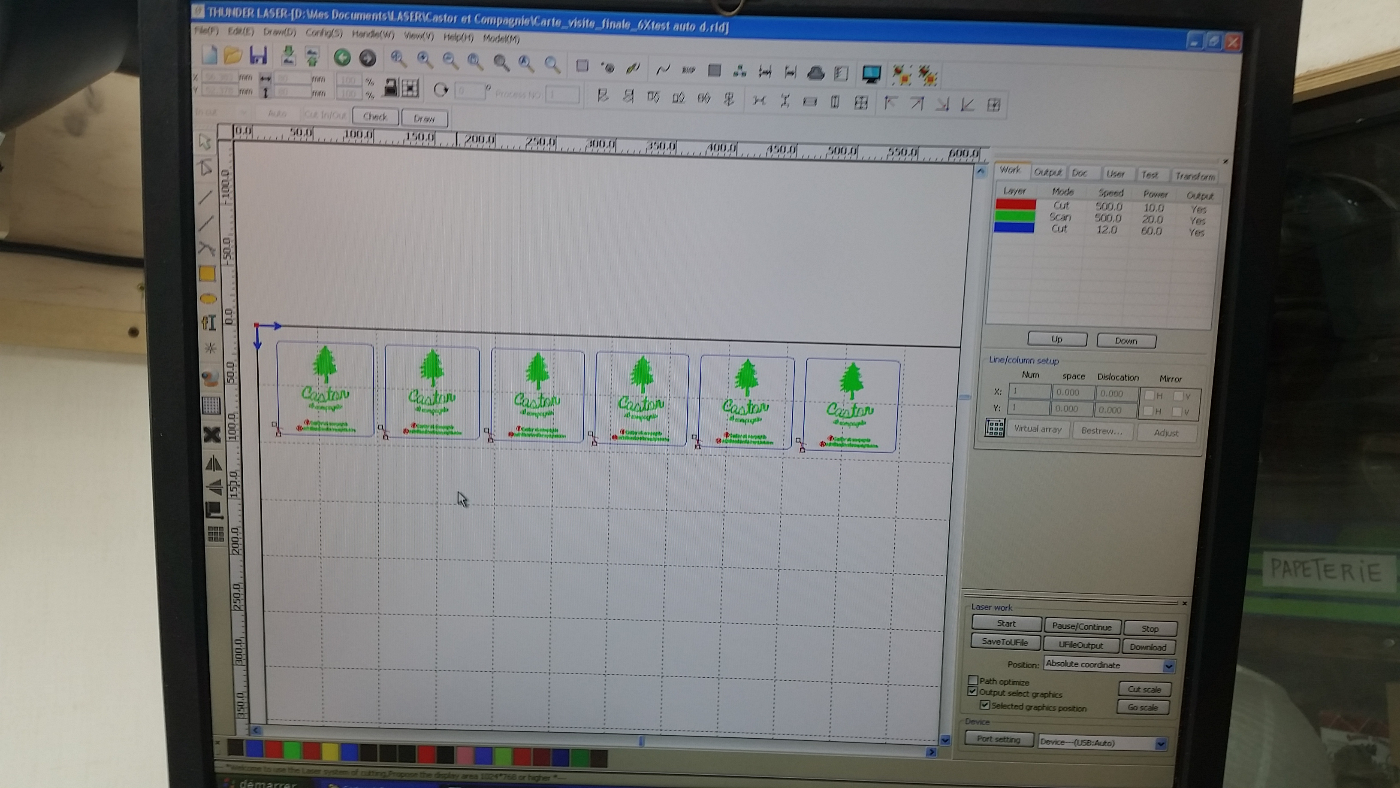Open the Handle menu

(374, 34)
